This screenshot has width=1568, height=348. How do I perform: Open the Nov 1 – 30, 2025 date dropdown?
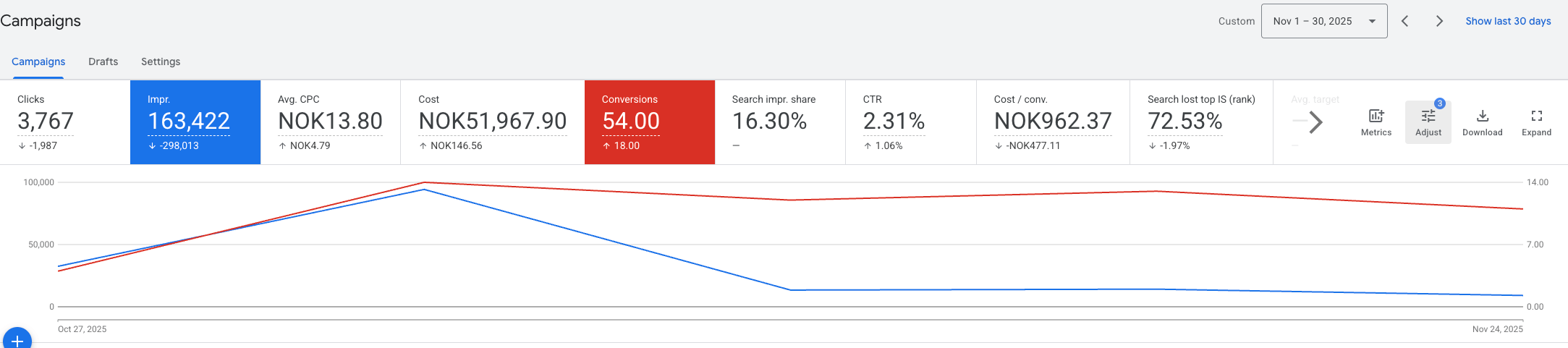click(x=1323, y=21)
